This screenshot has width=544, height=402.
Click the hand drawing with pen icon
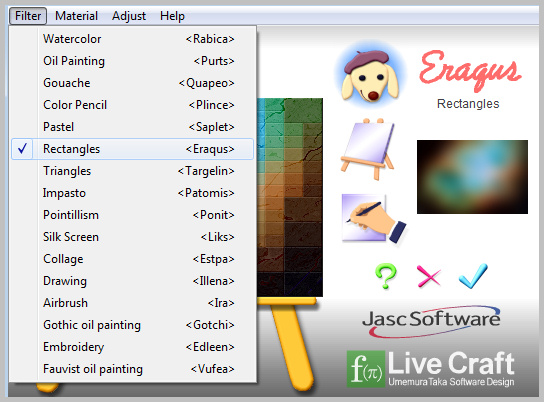(x=374, y=219)
